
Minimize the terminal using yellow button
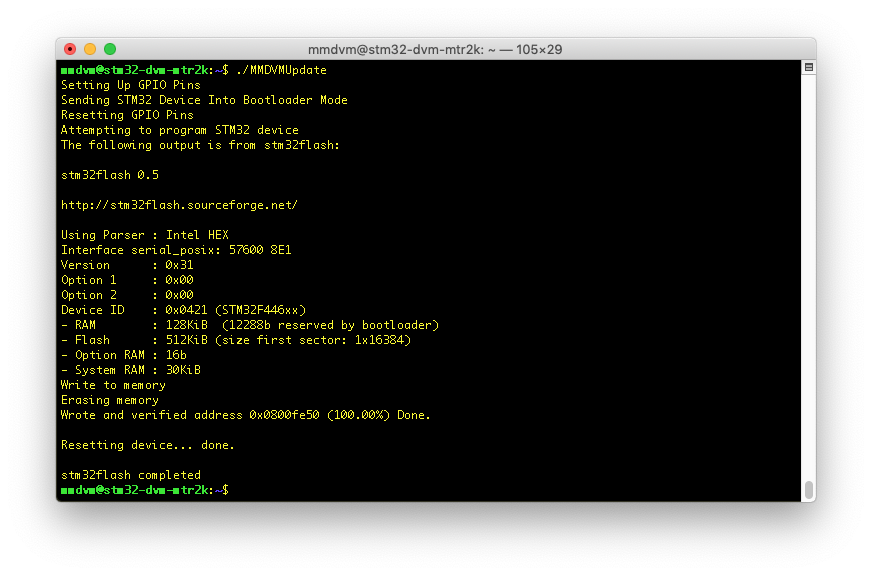(x=90, y=49)
